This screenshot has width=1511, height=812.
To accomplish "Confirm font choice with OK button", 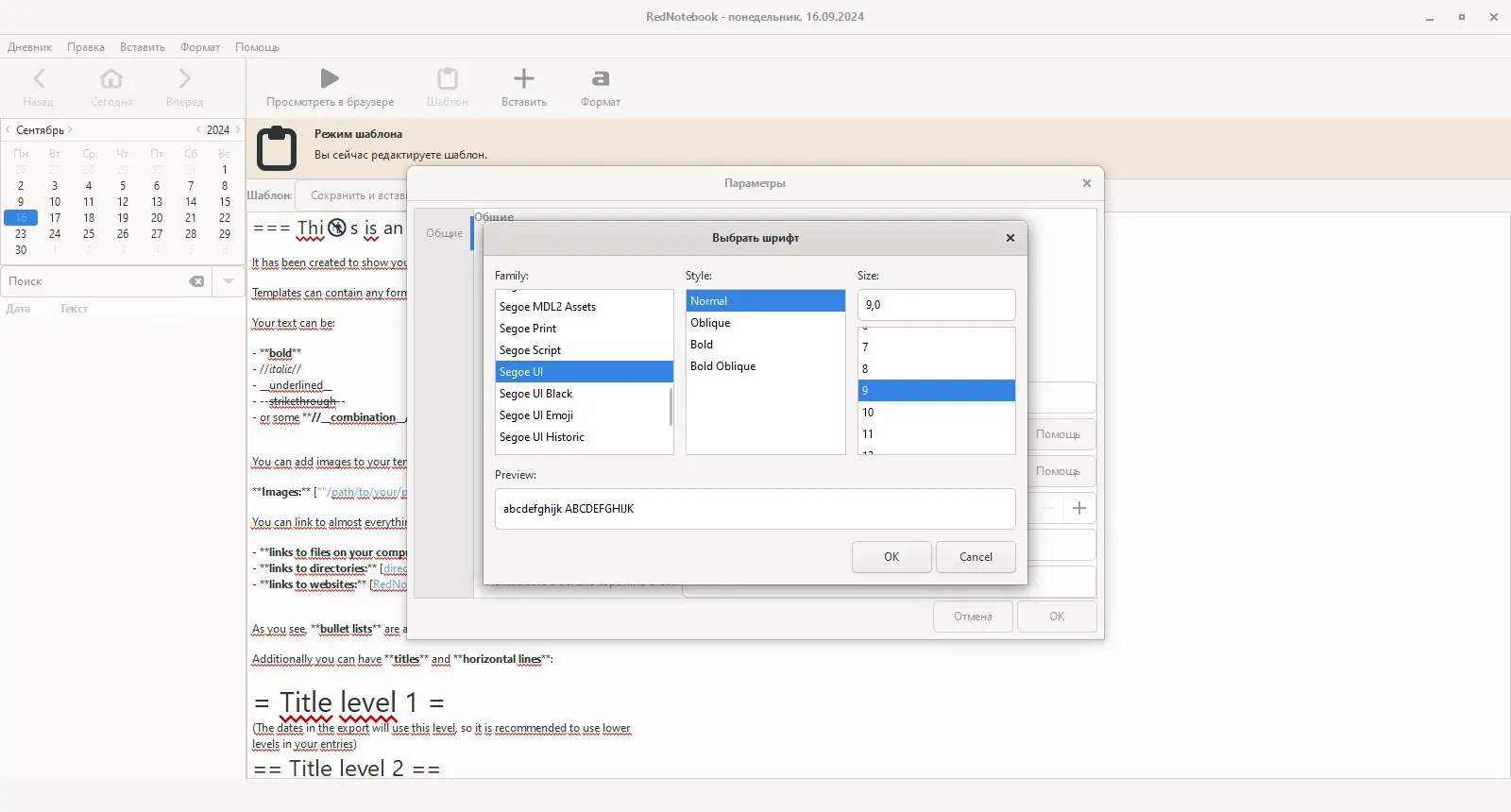I will [x=891, y=557].
